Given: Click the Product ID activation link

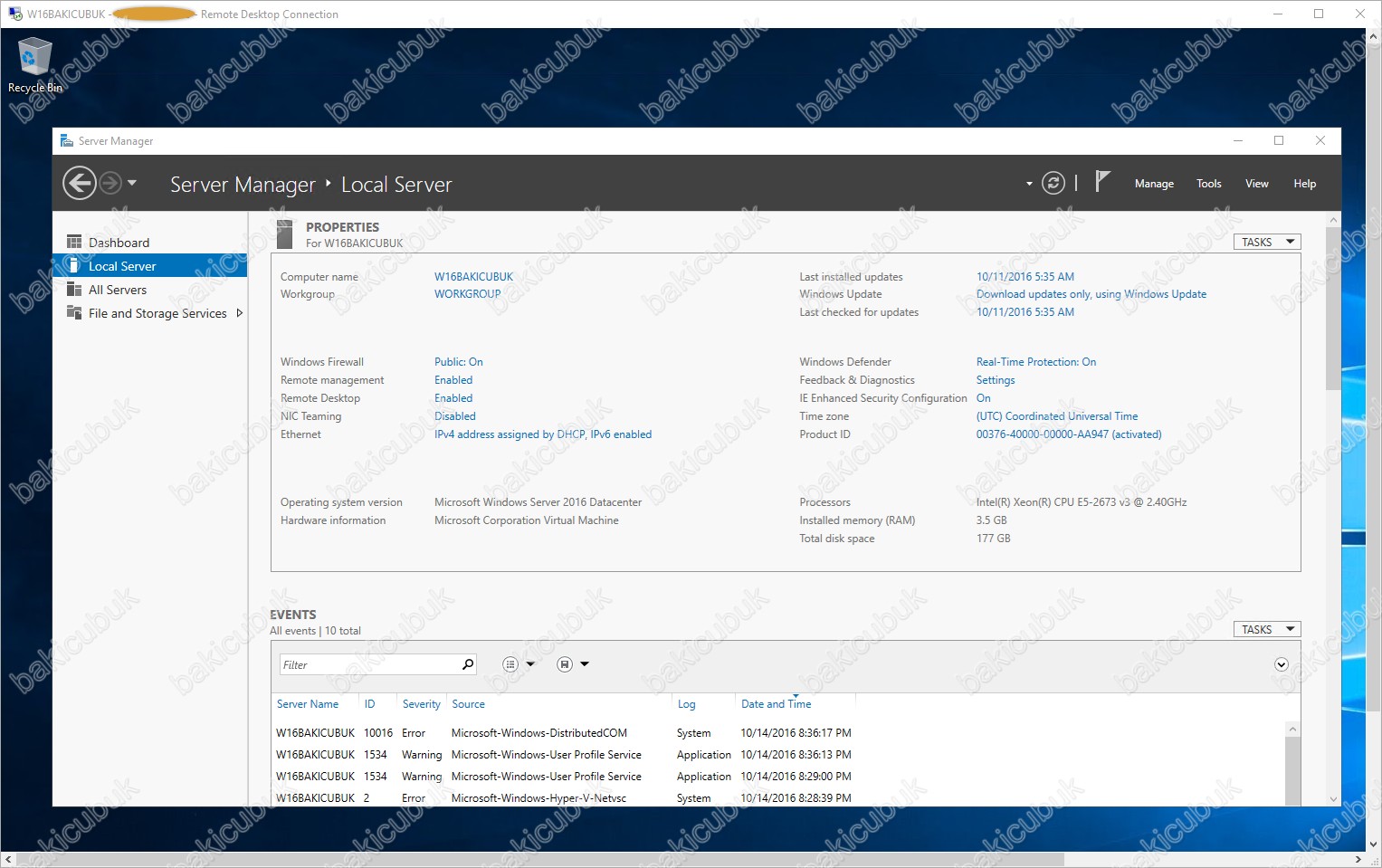Looking at the screenshot, I should (1069, 434).
